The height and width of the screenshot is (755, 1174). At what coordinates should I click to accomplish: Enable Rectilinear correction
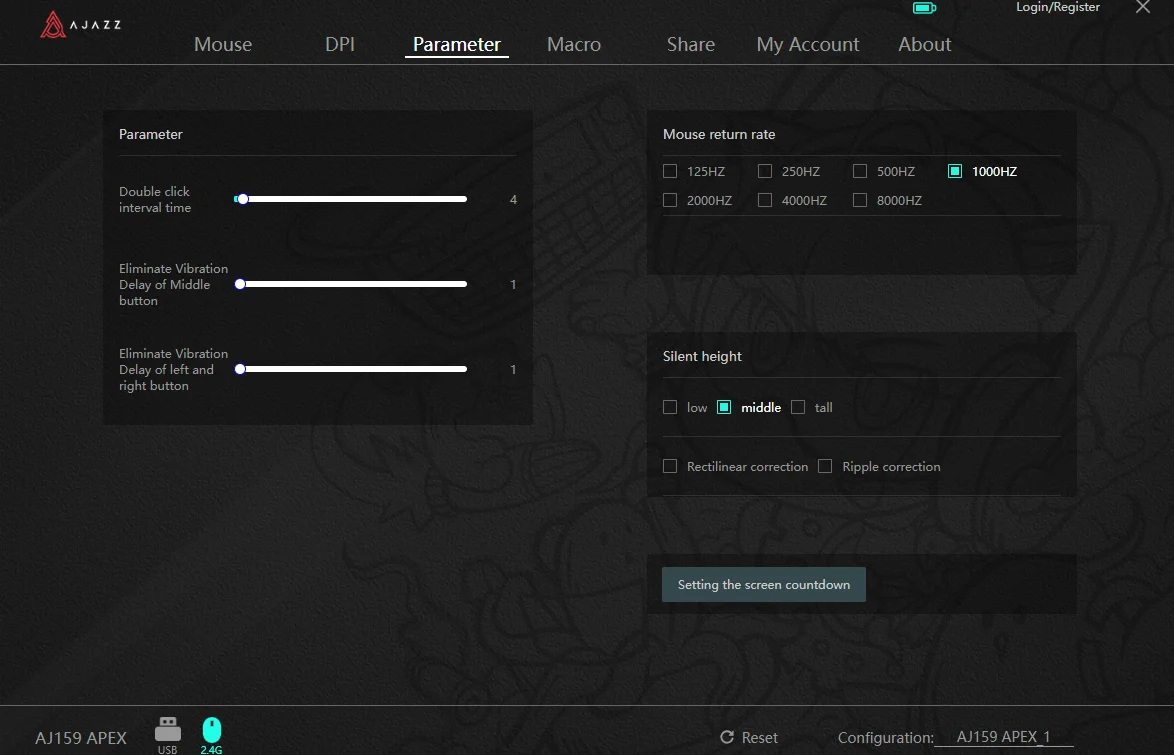pos(670,467)
